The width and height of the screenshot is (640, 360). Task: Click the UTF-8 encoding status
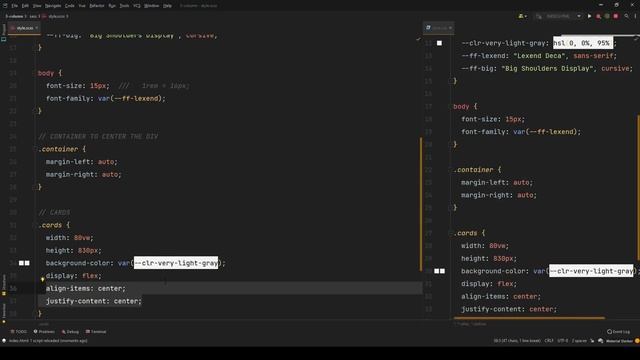click(x=562, y=340)
